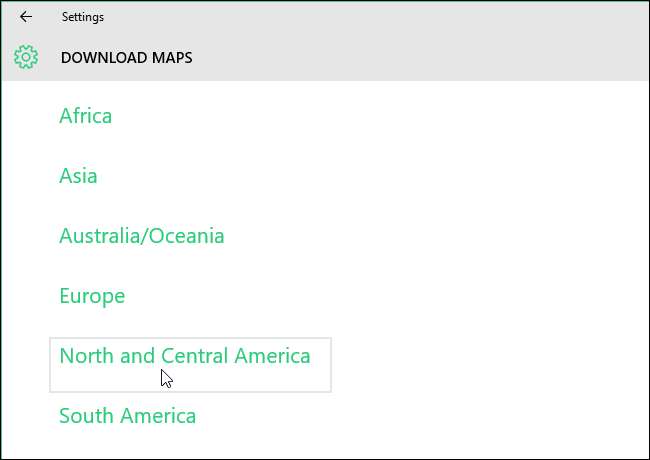This screenshot has width=650, height=460.
Task: Tap the South America list item
Action: 127,416
